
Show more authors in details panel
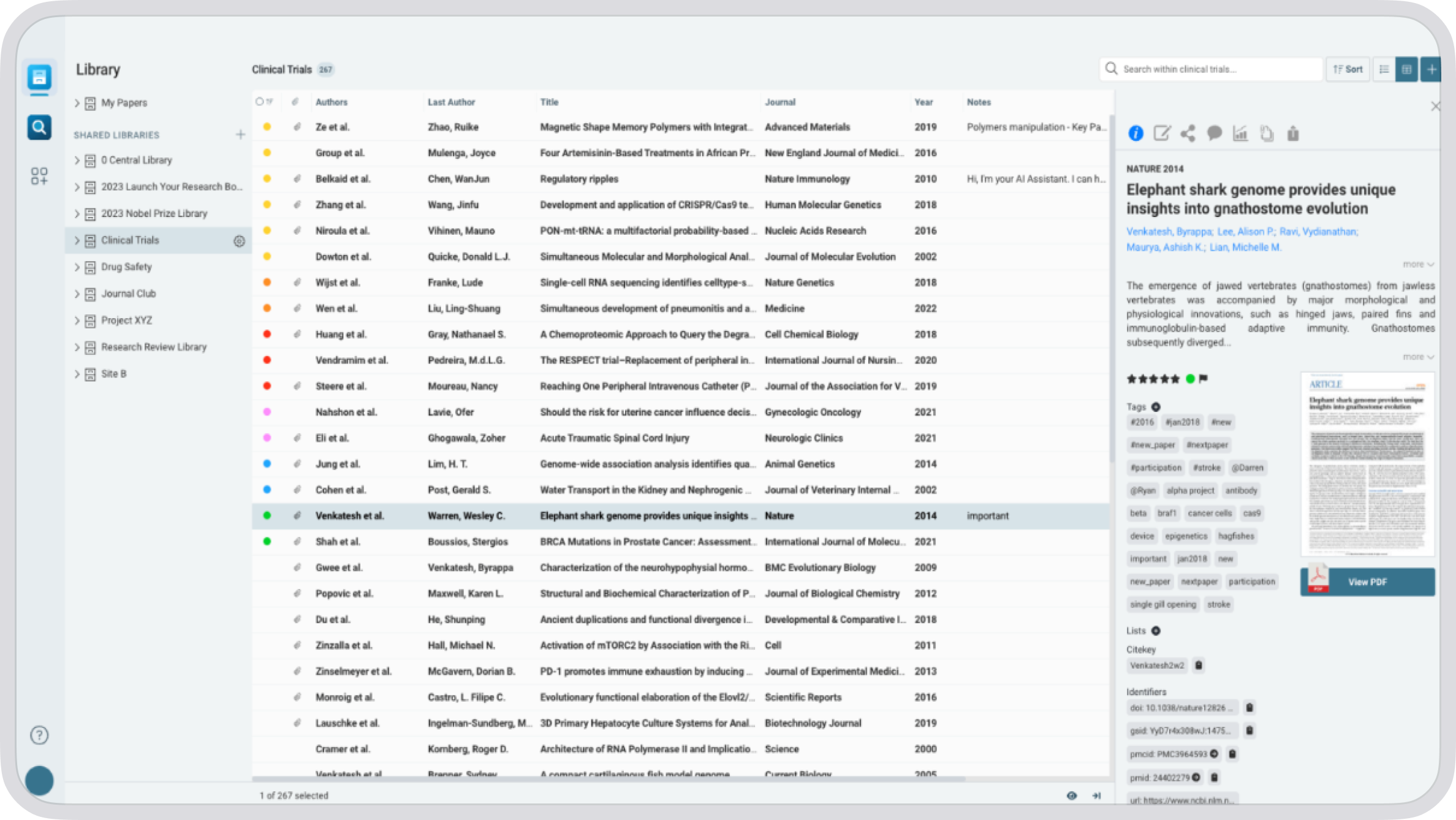[1419, 264]
